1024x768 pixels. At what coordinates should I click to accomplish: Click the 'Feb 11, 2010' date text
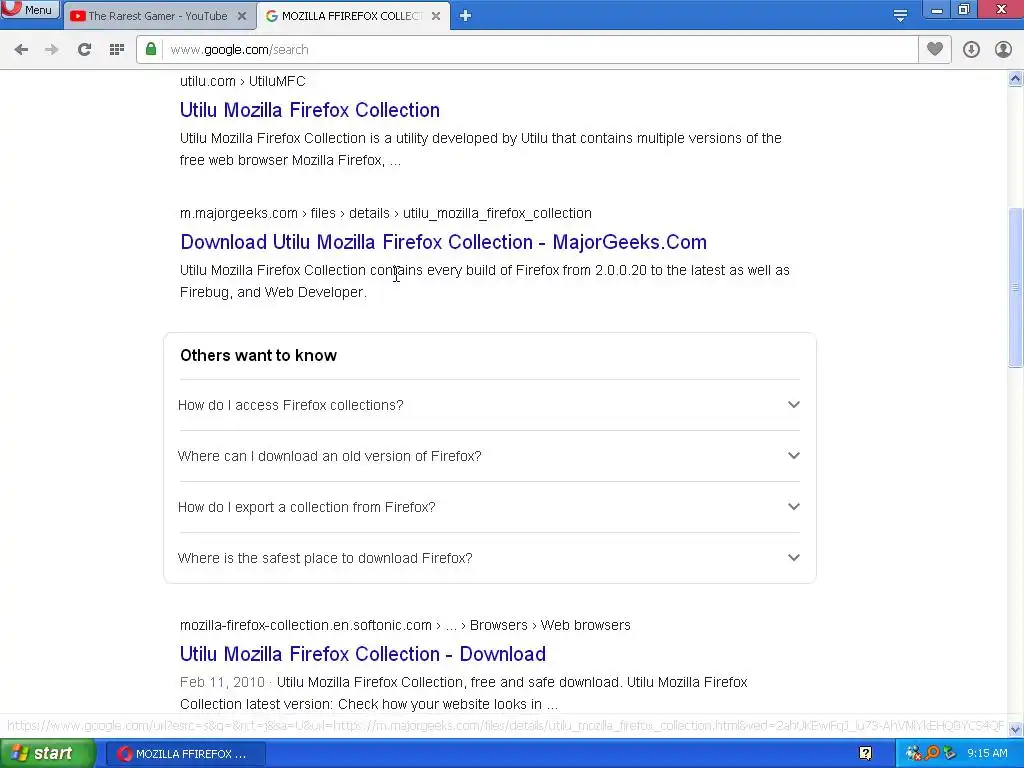[222, 682]
